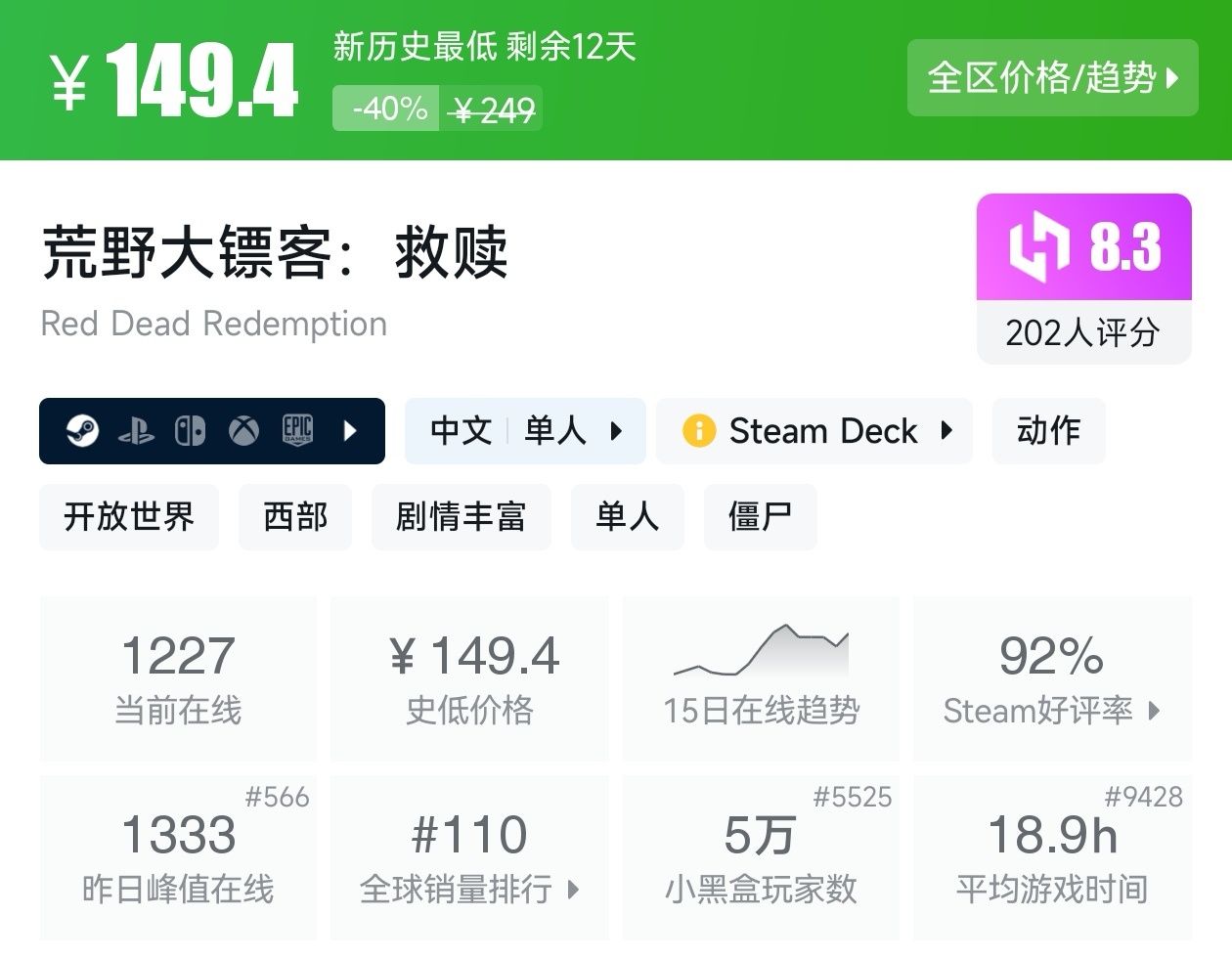Tap the 僵尸 tag
Screen dimensions: 1232x959
tap(760, 516)
